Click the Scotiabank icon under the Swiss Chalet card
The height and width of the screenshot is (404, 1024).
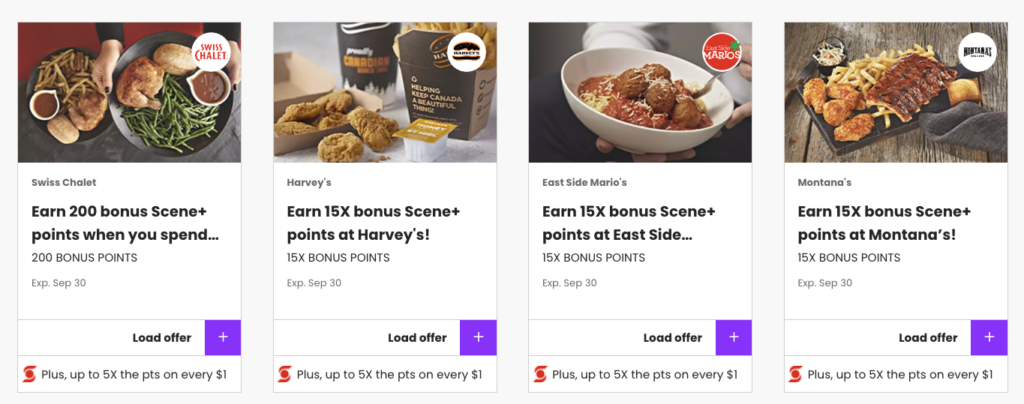point(29,374)
